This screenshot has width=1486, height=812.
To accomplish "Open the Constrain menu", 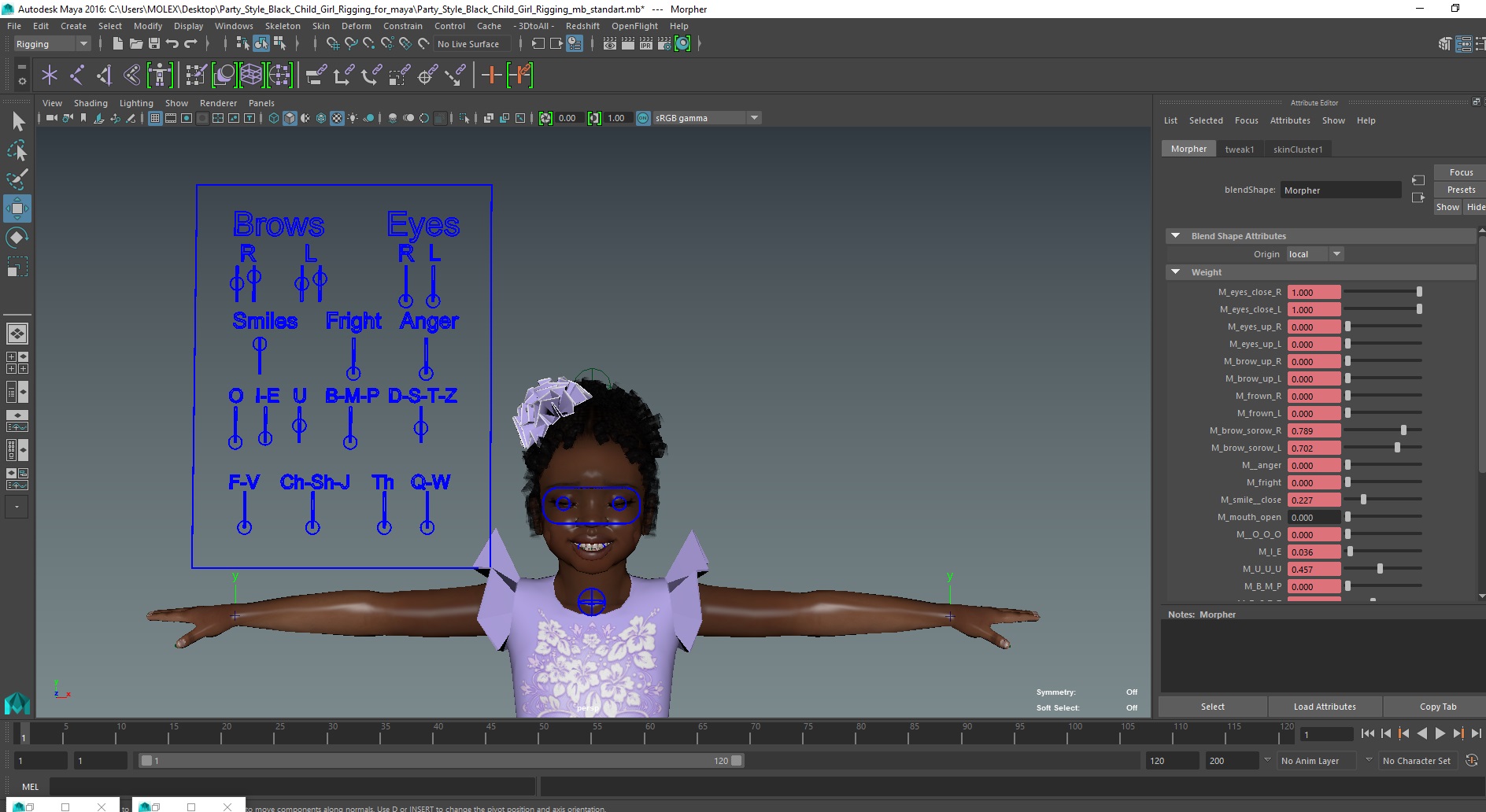I will tap(403, 26).
